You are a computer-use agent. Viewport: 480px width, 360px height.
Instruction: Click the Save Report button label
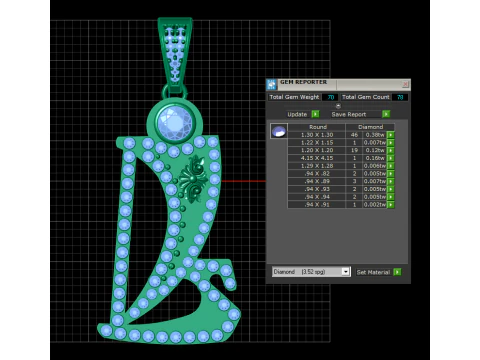pyautogui.click(x=349, y=114)
